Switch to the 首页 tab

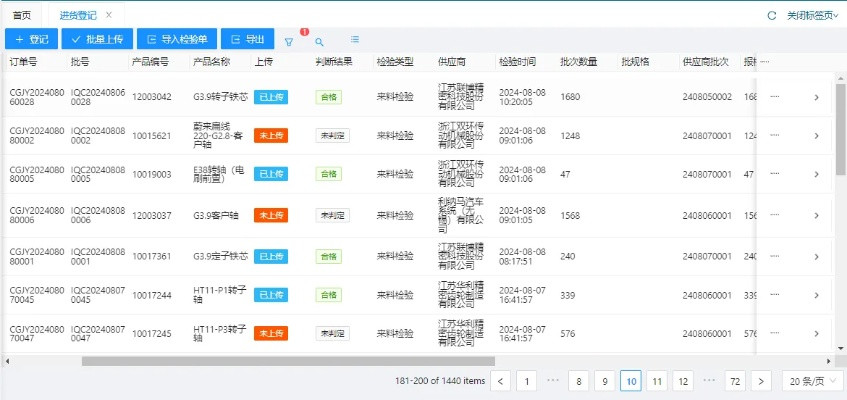tap(21, 15)
